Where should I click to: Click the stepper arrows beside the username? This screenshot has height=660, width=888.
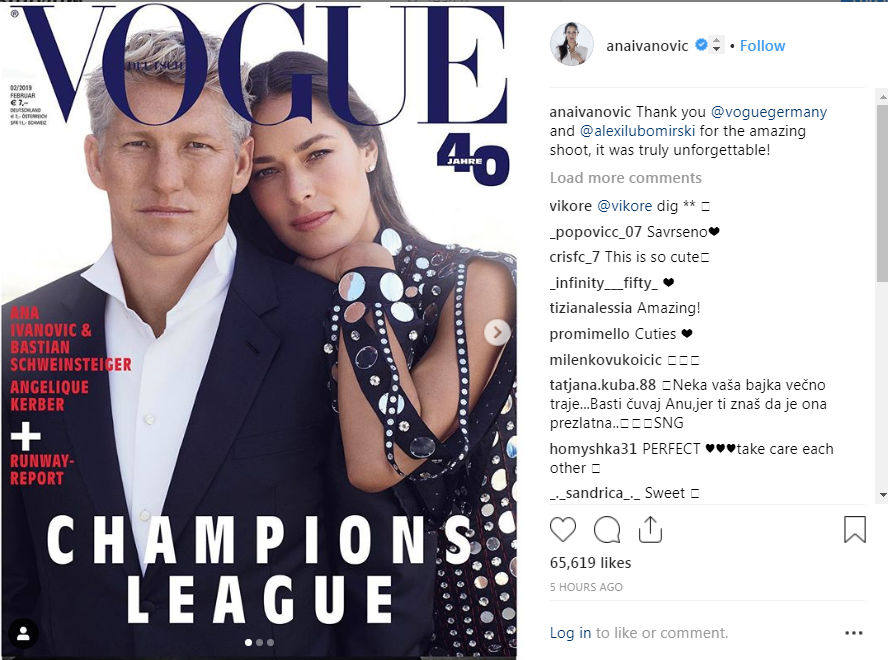tap(716, 45)
